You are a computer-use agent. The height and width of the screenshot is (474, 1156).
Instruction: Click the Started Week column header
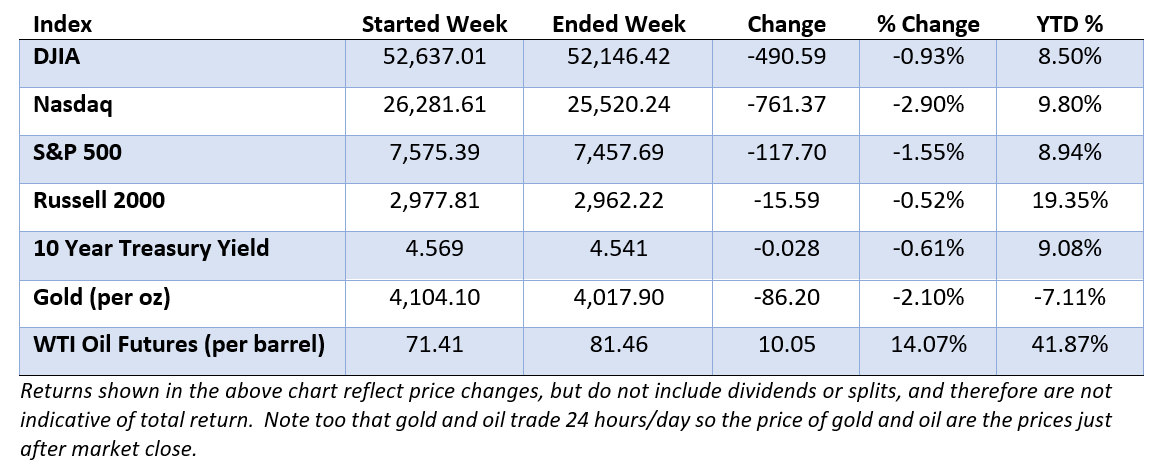[434, 24]
